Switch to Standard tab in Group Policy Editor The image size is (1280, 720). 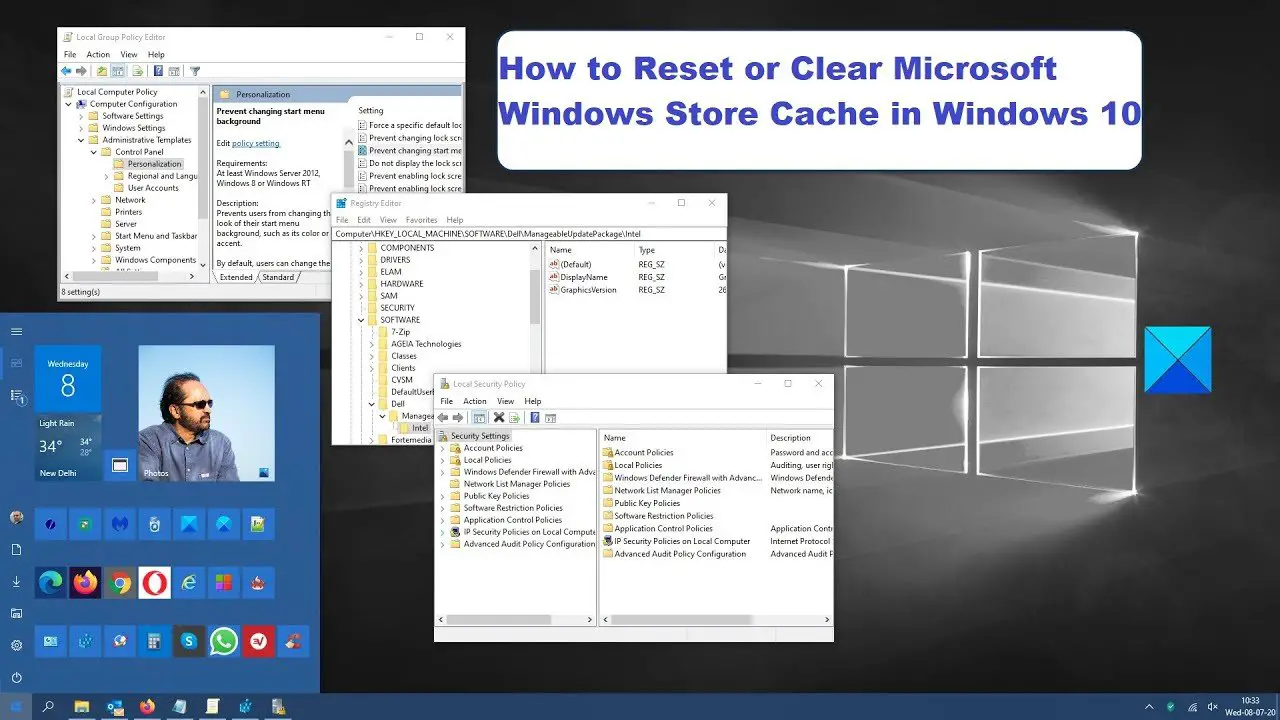click(278, 277)
